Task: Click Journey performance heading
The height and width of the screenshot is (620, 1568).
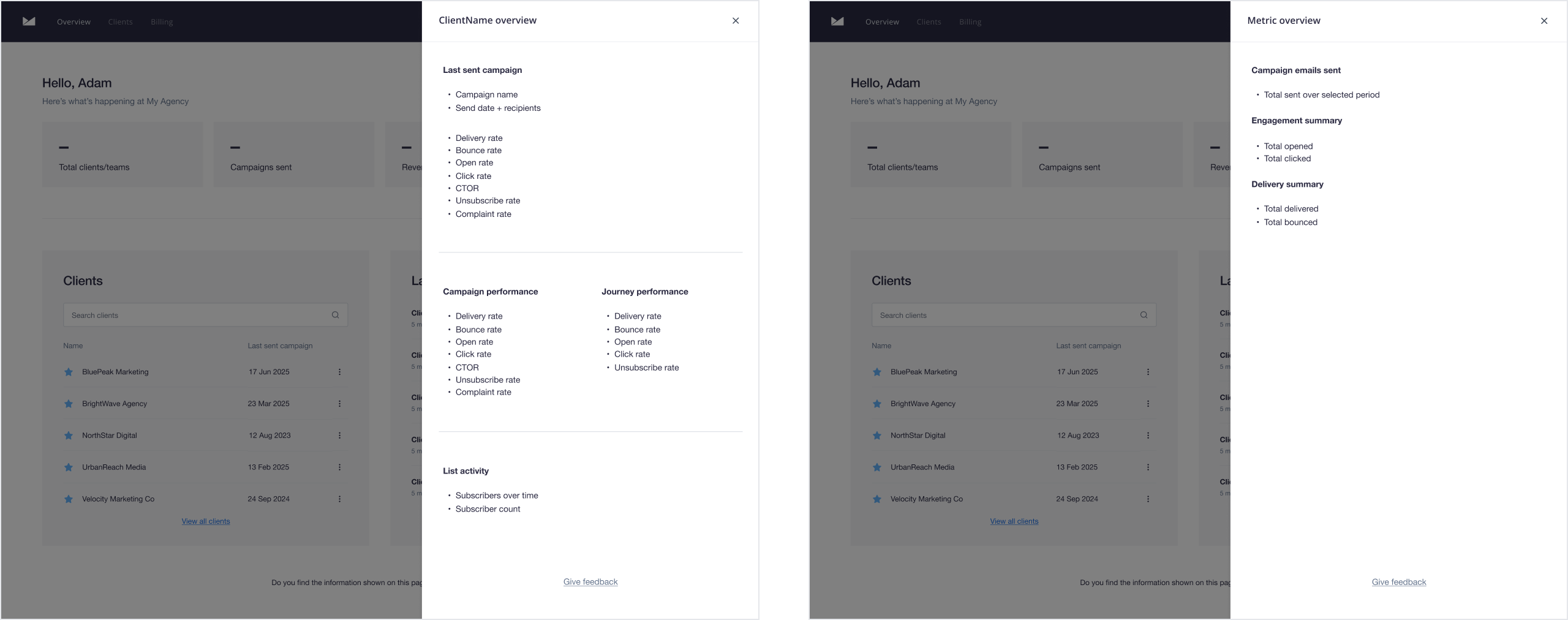Action: coord(645,292)
